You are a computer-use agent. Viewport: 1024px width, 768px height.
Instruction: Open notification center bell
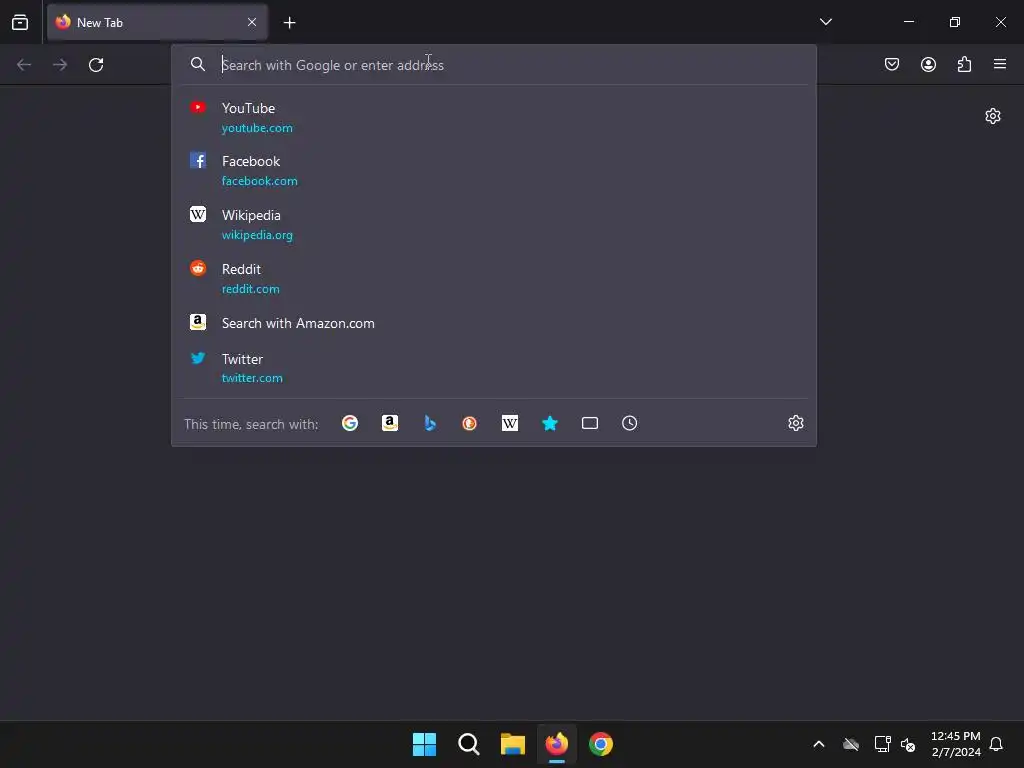pos(996,744)
